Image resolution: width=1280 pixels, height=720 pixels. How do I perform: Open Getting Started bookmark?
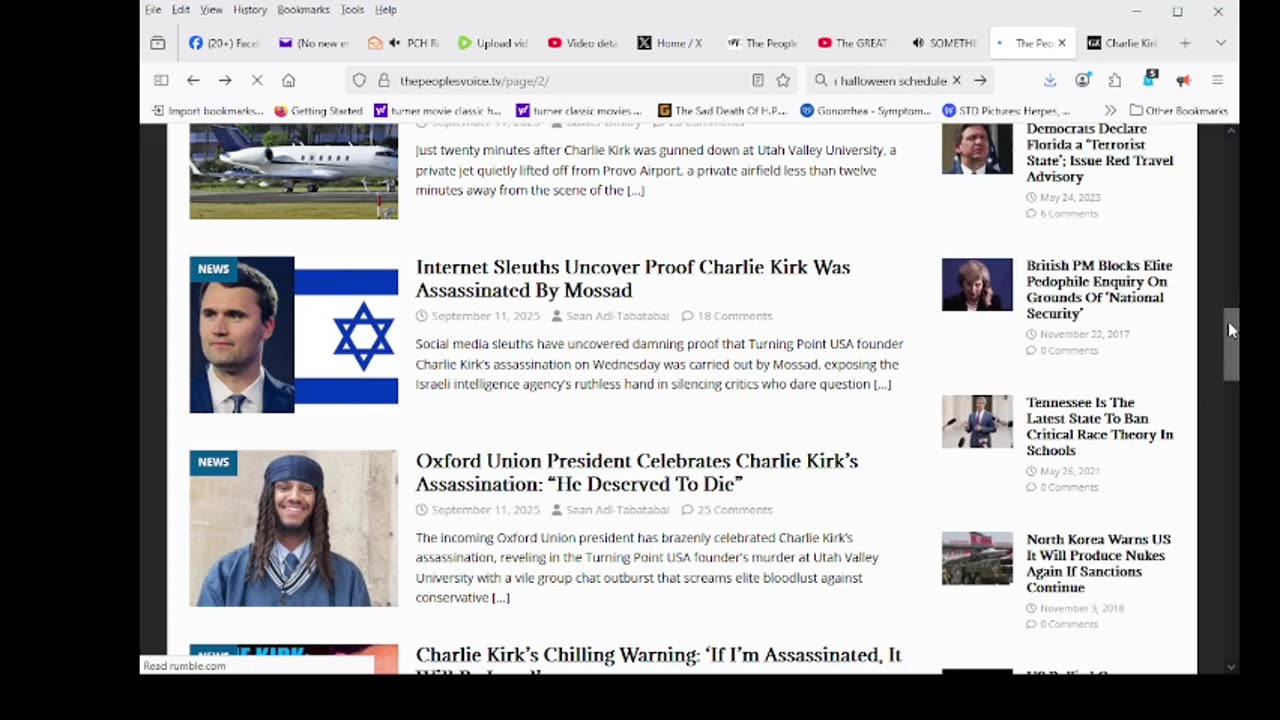(x=318, y=111)
